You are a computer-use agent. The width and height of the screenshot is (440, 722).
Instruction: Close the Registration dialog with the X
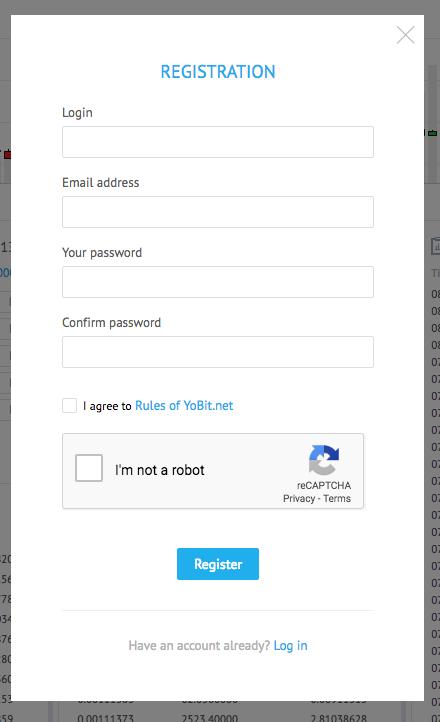(x=405, y=35)
